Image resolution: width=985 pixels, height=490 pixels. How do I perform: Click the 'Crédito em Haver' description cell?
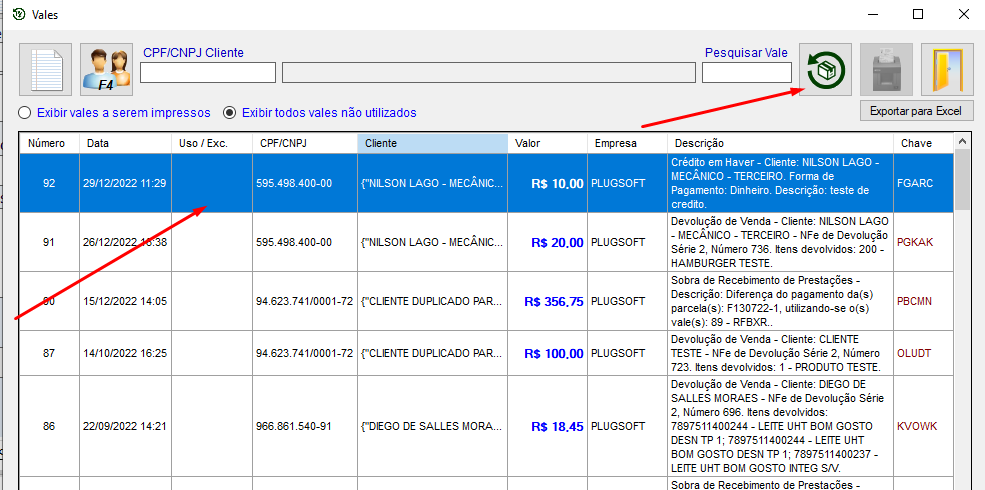(x=780, y=183)
